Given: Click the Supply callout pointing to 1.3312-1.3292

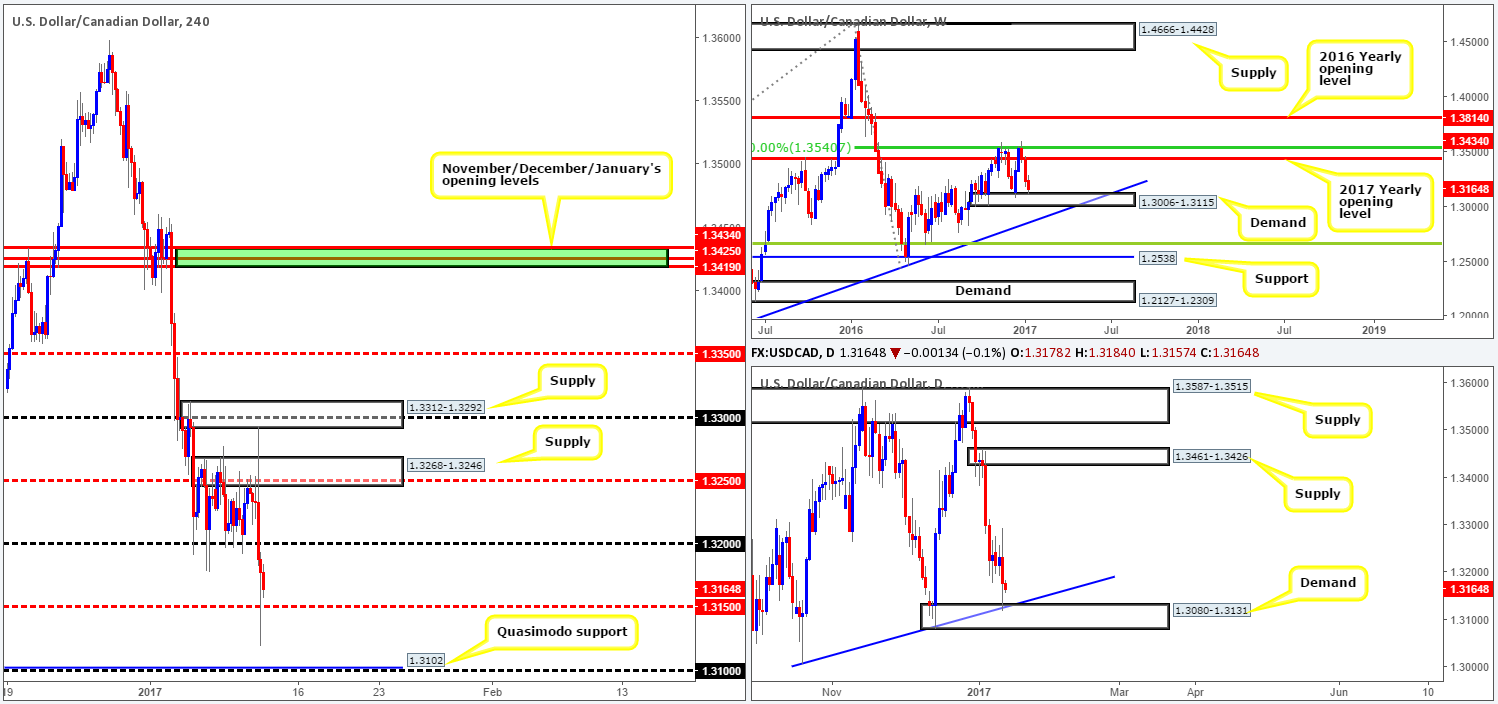Looking at the screenshot, I should coord(571,380).
